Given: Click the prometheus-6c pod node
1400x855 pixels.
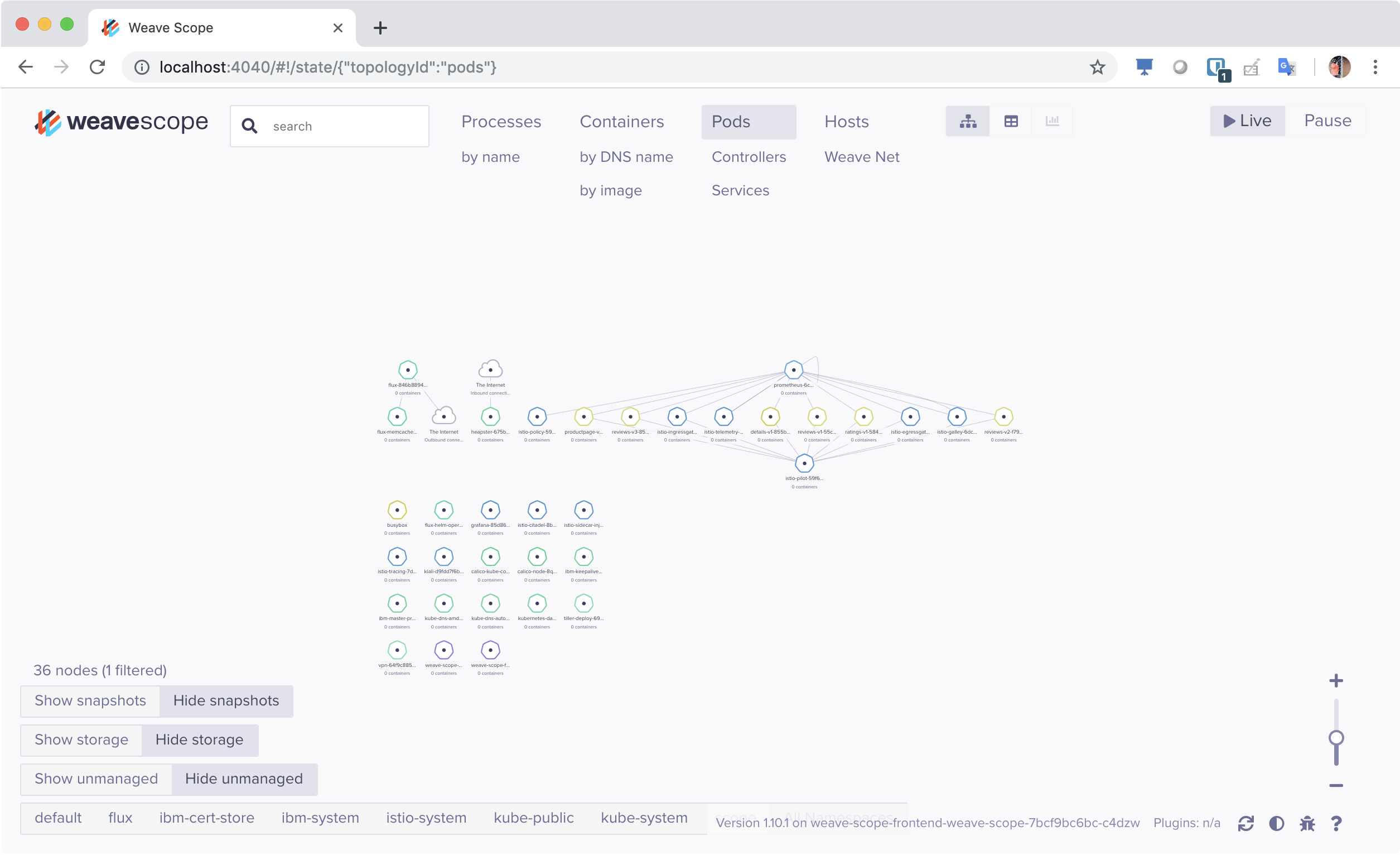Looking at the screenshot, I should (x=793, y=370).
